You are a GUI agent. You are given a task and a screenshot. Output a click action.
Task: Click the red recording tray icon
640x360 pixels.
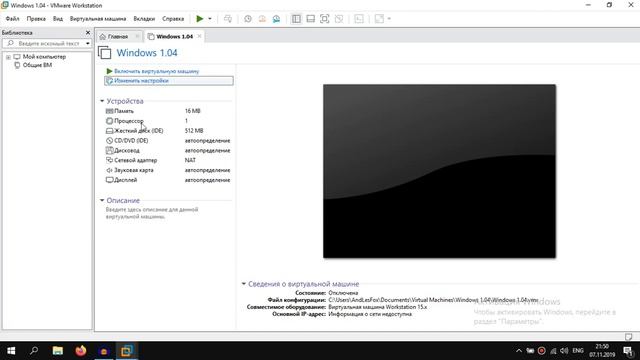tap(542, 351)
